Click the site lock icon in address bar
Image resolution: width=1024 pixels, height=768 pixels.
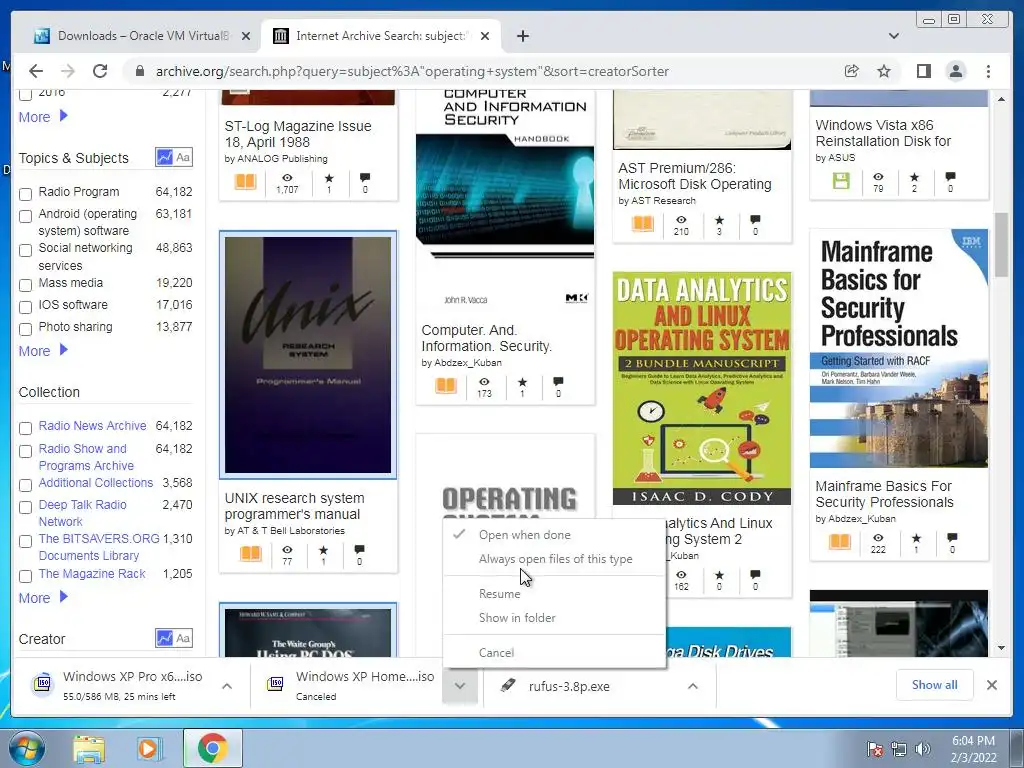[x=139, y=71]
